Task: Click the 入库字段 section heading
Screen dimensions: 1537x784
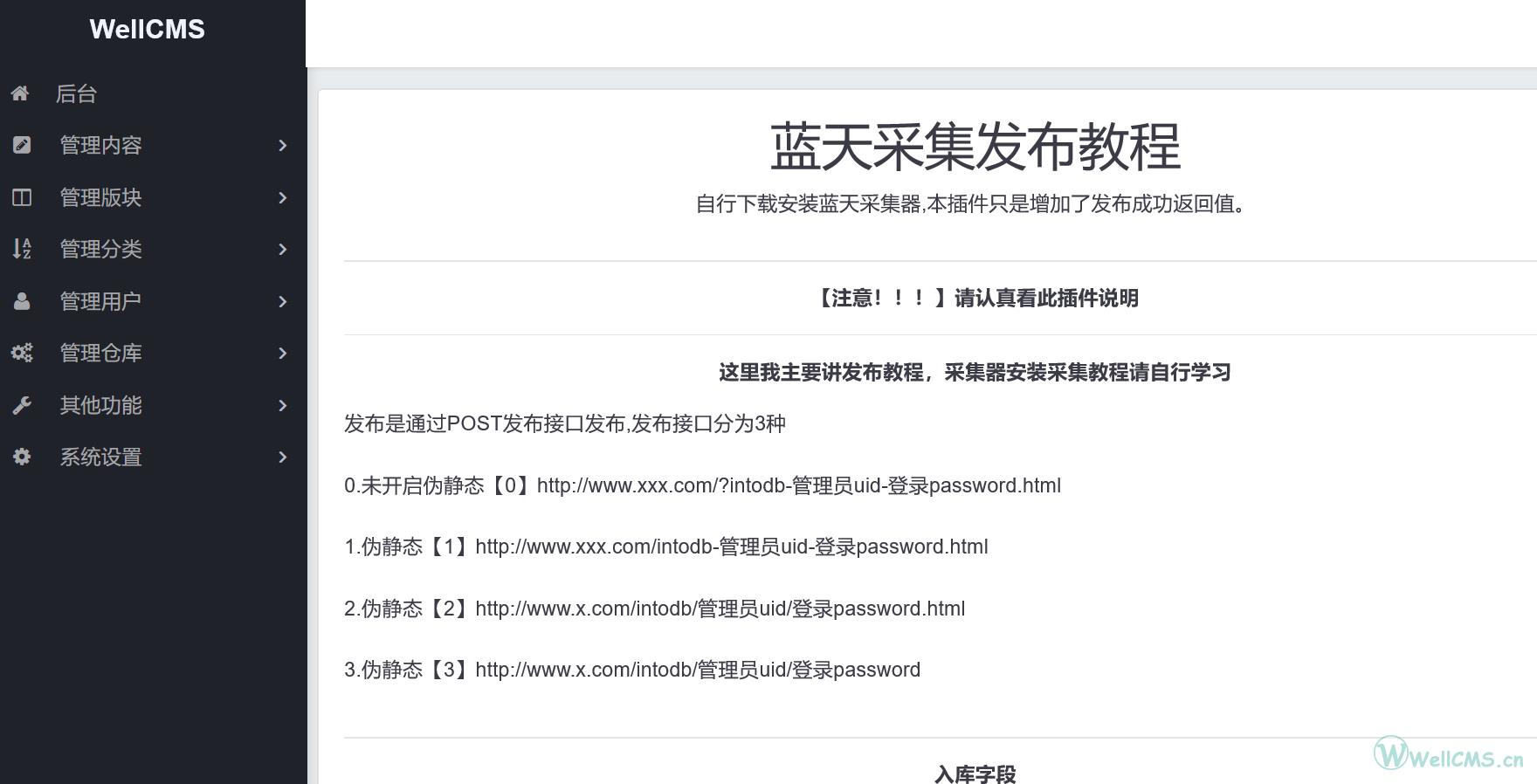Action: coord(975,774)
